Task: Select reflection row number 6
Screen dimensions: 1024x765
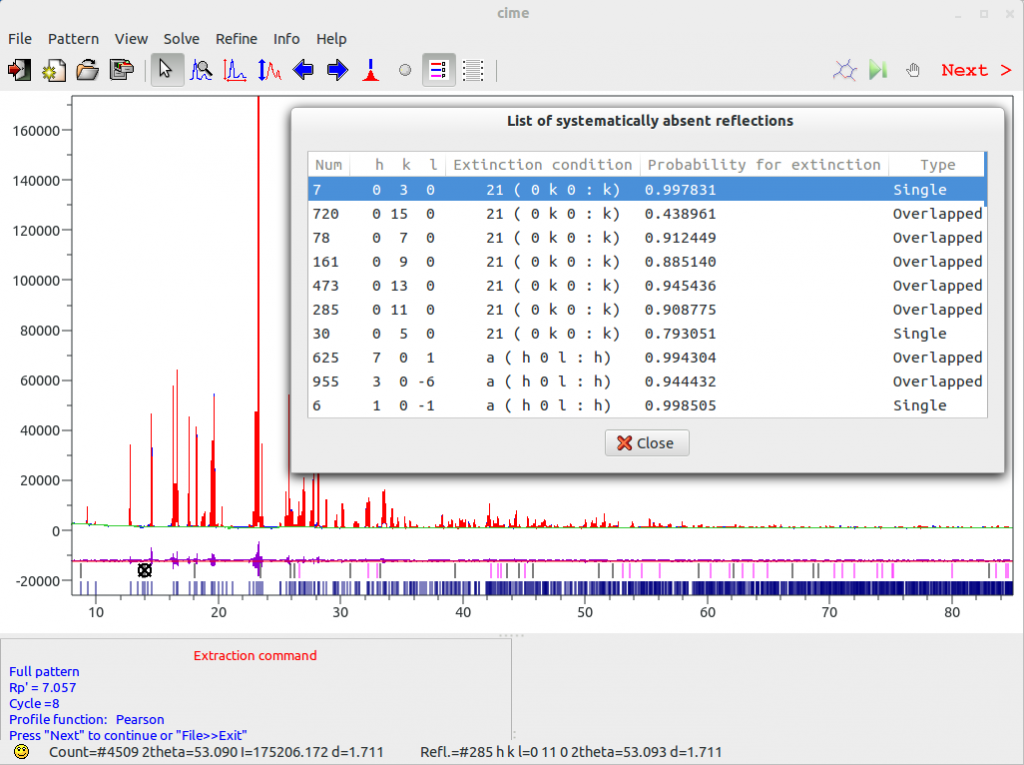Action: [647, 405]
